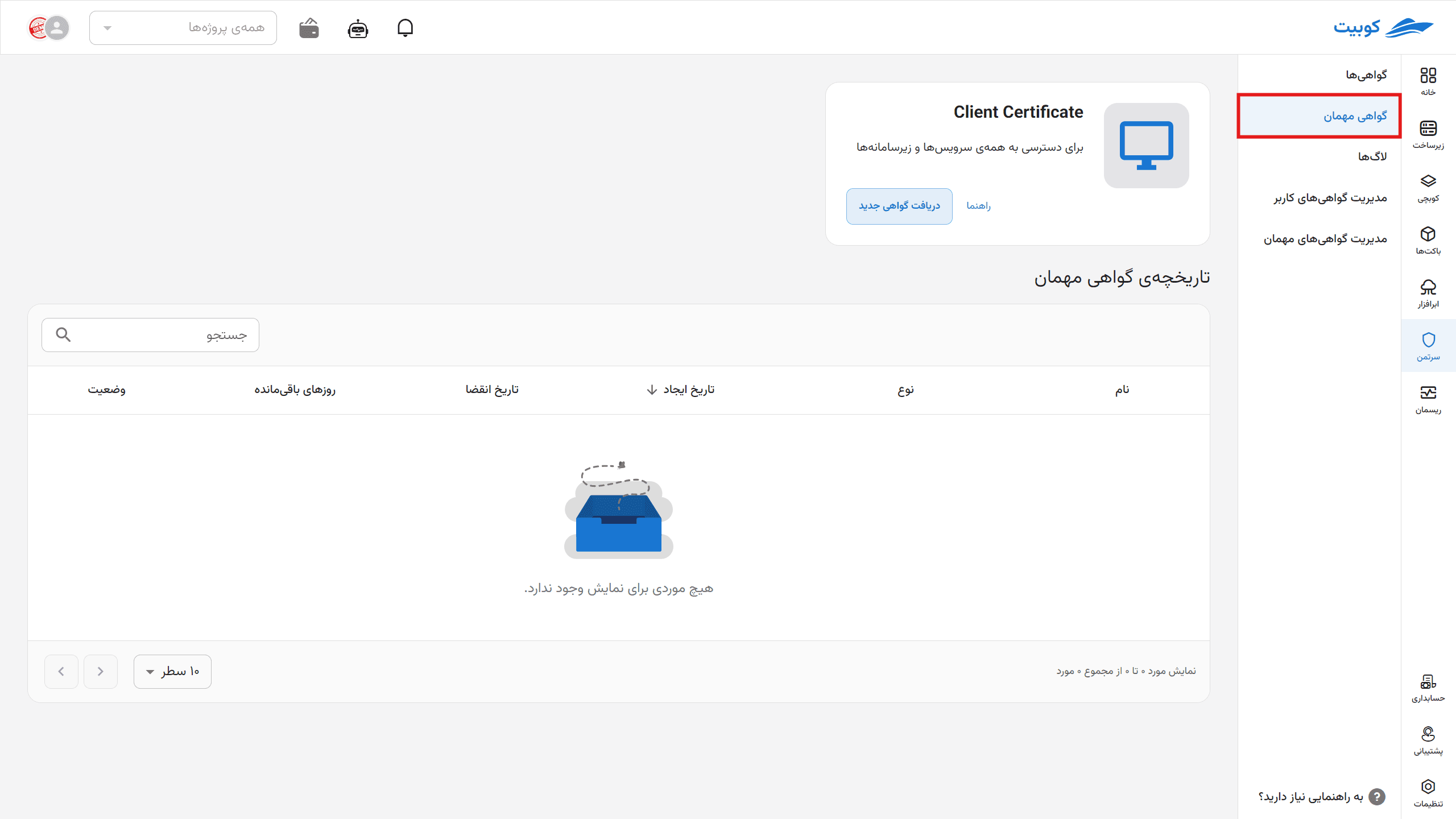Open the robot assistant icon
The image size is (1456, 819).
358,28
